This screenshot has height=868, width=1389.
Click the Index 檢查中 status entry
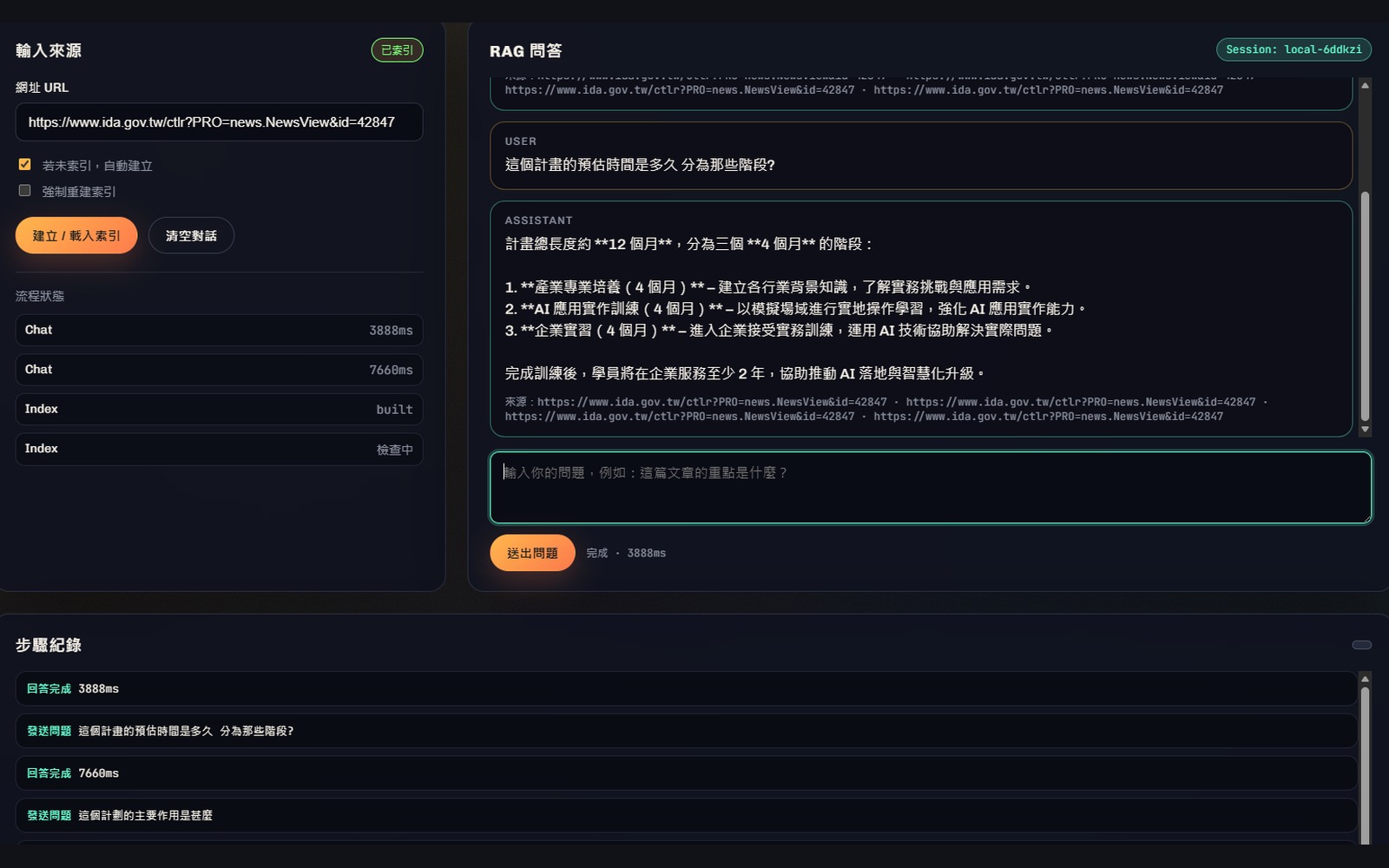[x=219, y=449]
